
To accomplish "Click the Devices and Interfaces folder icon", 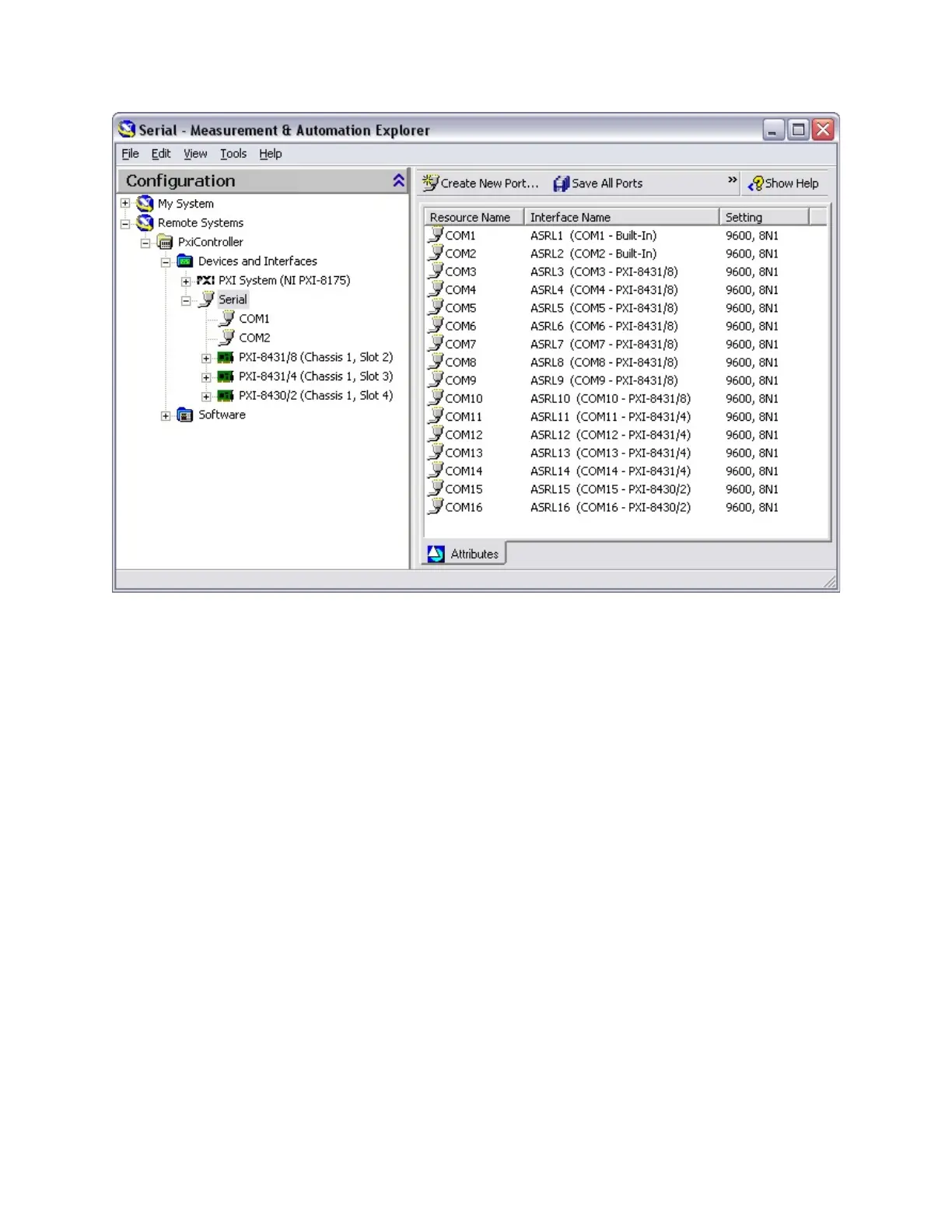I will 185,261.
